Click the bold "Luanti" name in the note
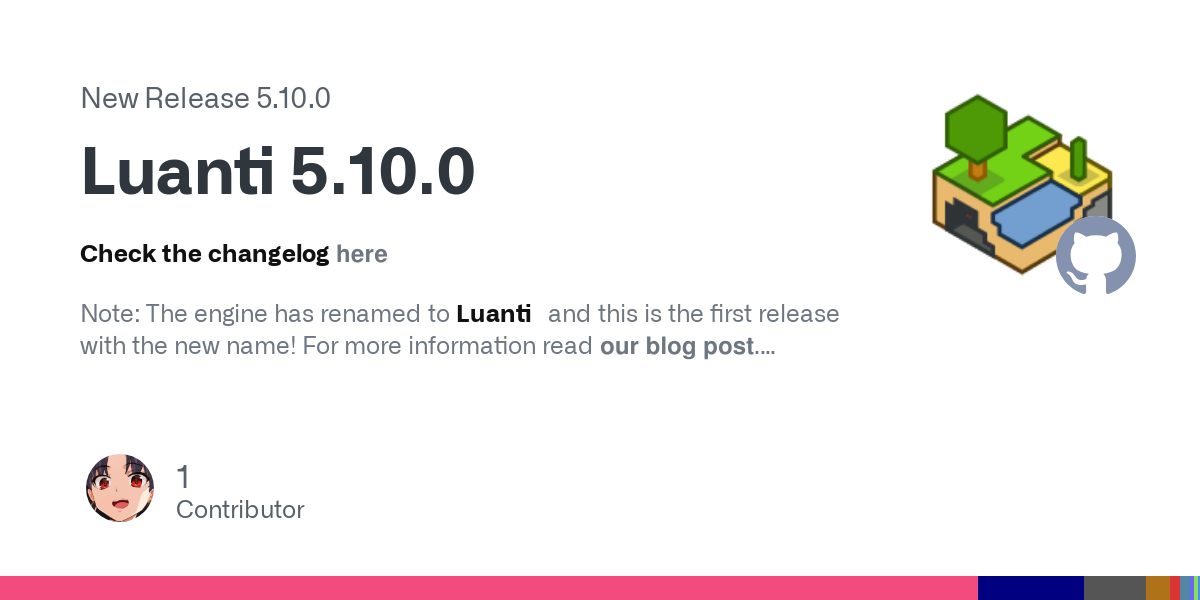This screenshot has height=600, width=1200. (493, 314)
